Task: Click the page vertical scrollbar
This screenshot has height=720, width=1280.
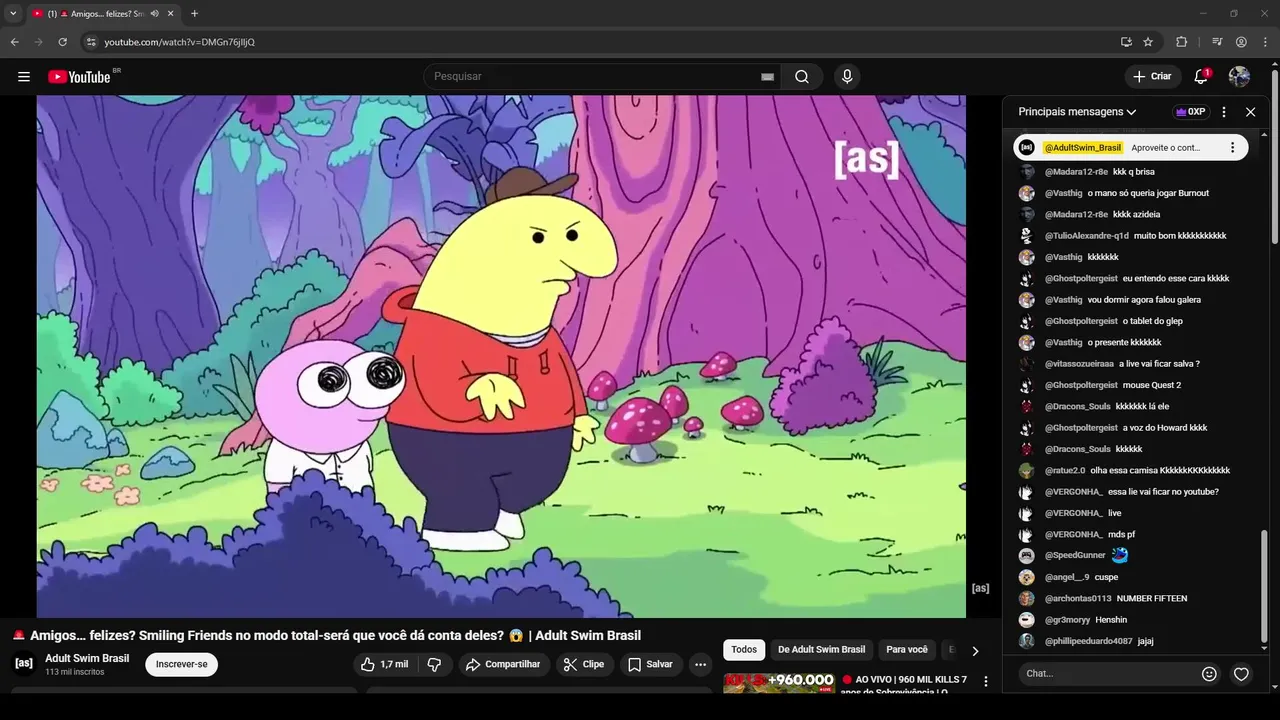Action: [x=1275, y=155]
